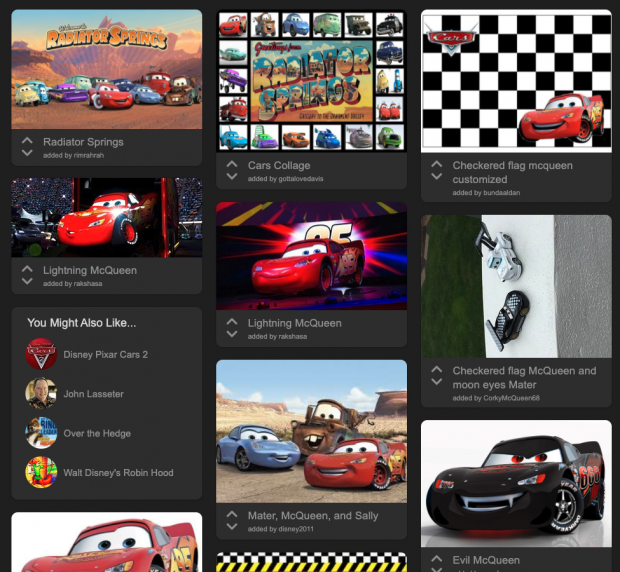Downvote Checkered flag mcqueen customized
Image resolution: width=620 pixels, height=572 pixels.
[437, 176]
